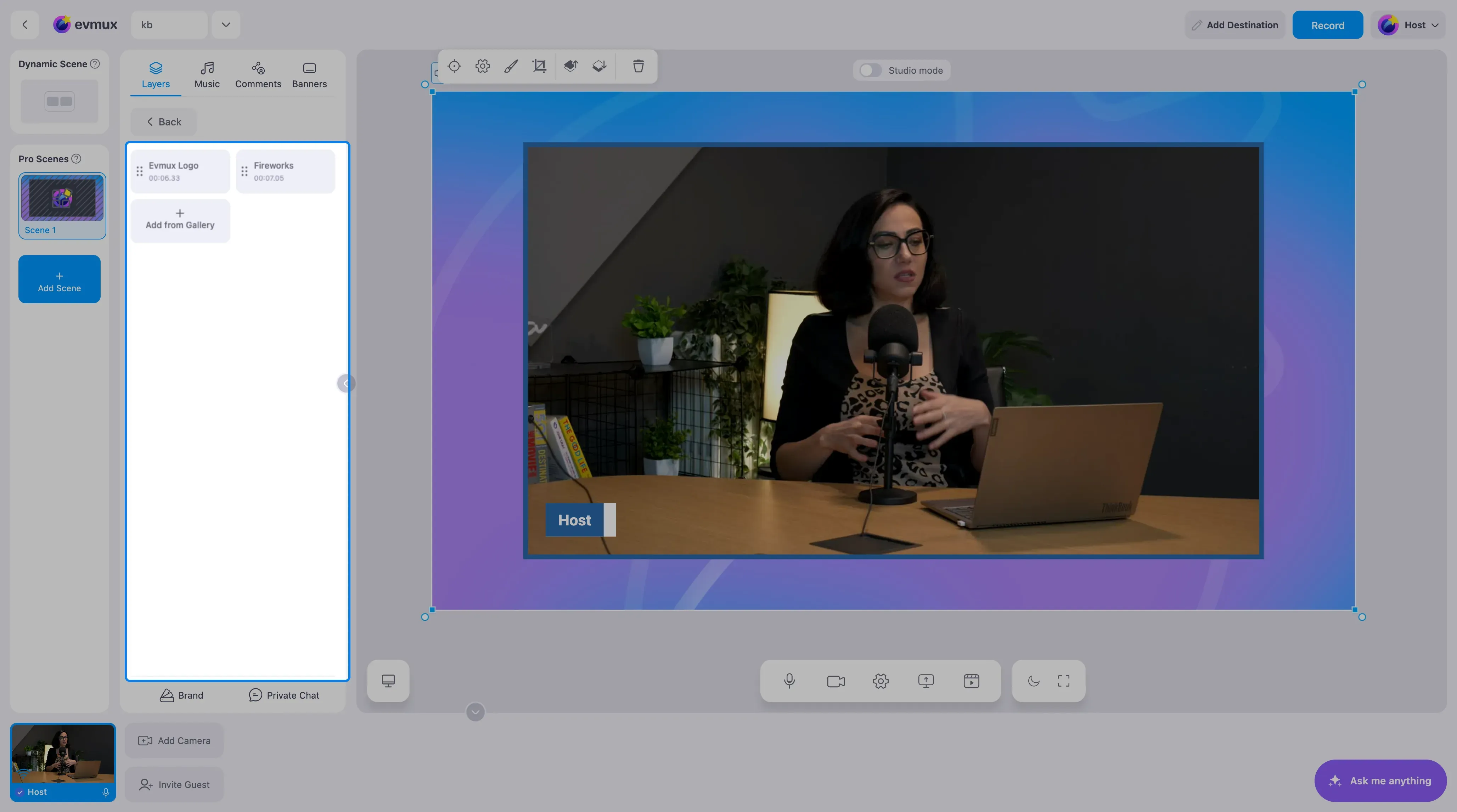Click Add from Gallery
This screenshot has width=1457, height=812.
[180, 220]
